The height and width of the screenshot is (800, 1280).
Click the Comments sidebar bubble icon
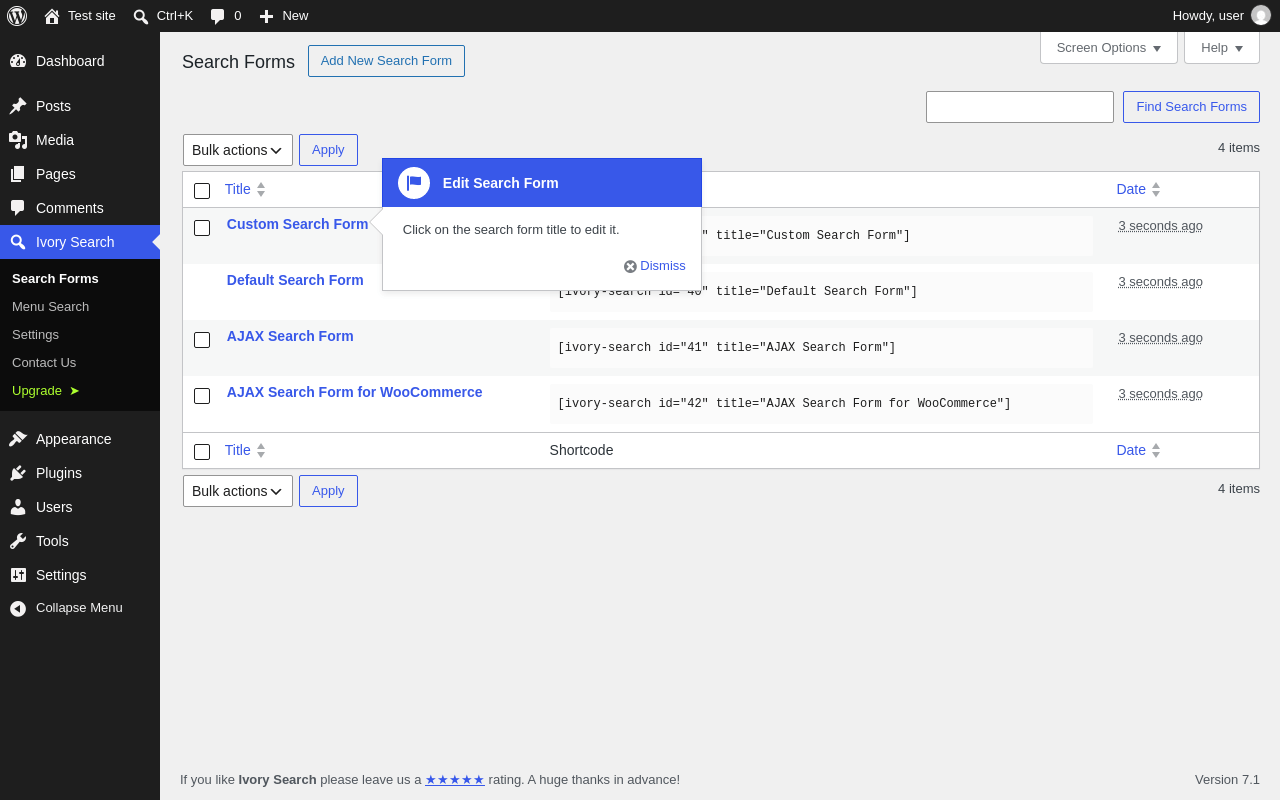click(x=18, y=208)
